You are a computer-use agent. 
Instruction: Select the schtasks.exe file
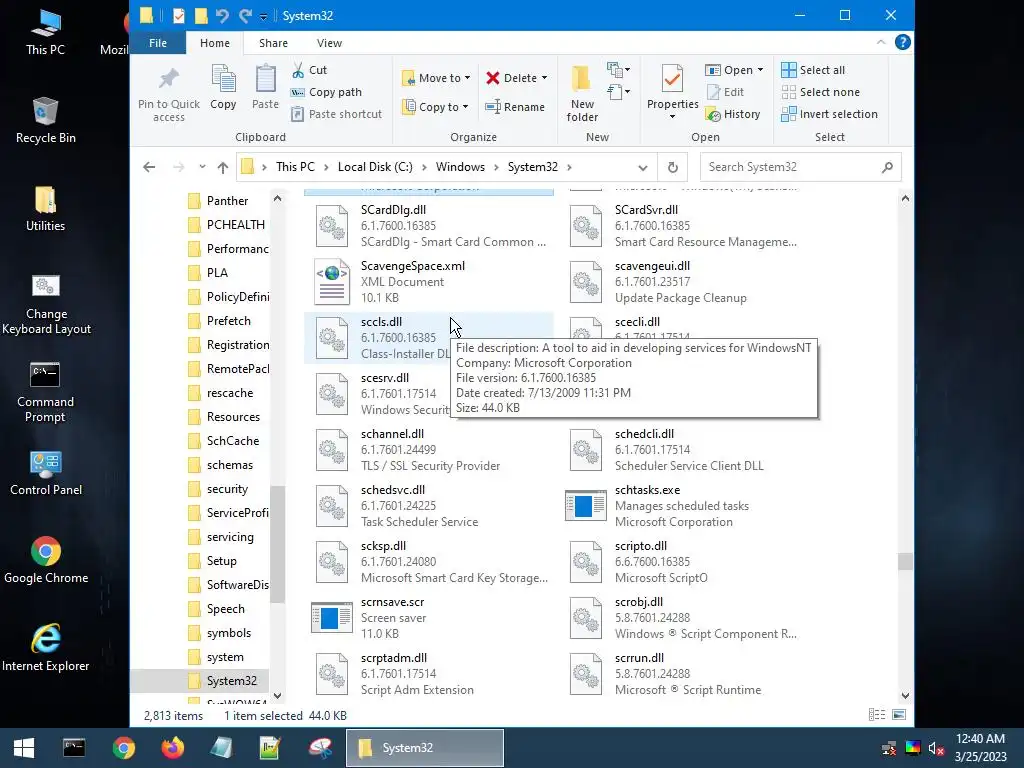click(x=683, y=506)
